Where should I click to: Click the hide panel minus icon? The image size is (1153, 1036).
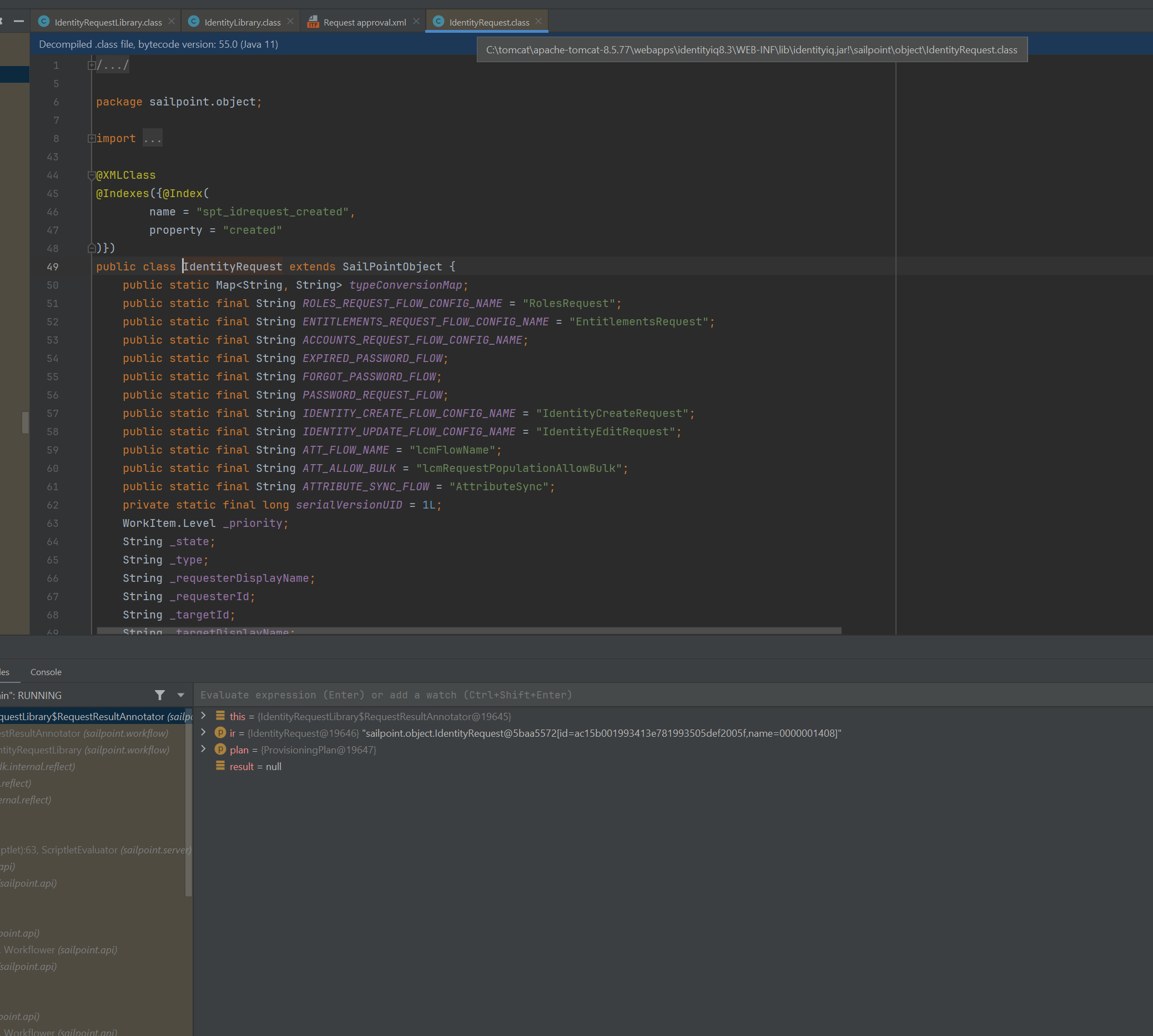[x=19, y=22]
